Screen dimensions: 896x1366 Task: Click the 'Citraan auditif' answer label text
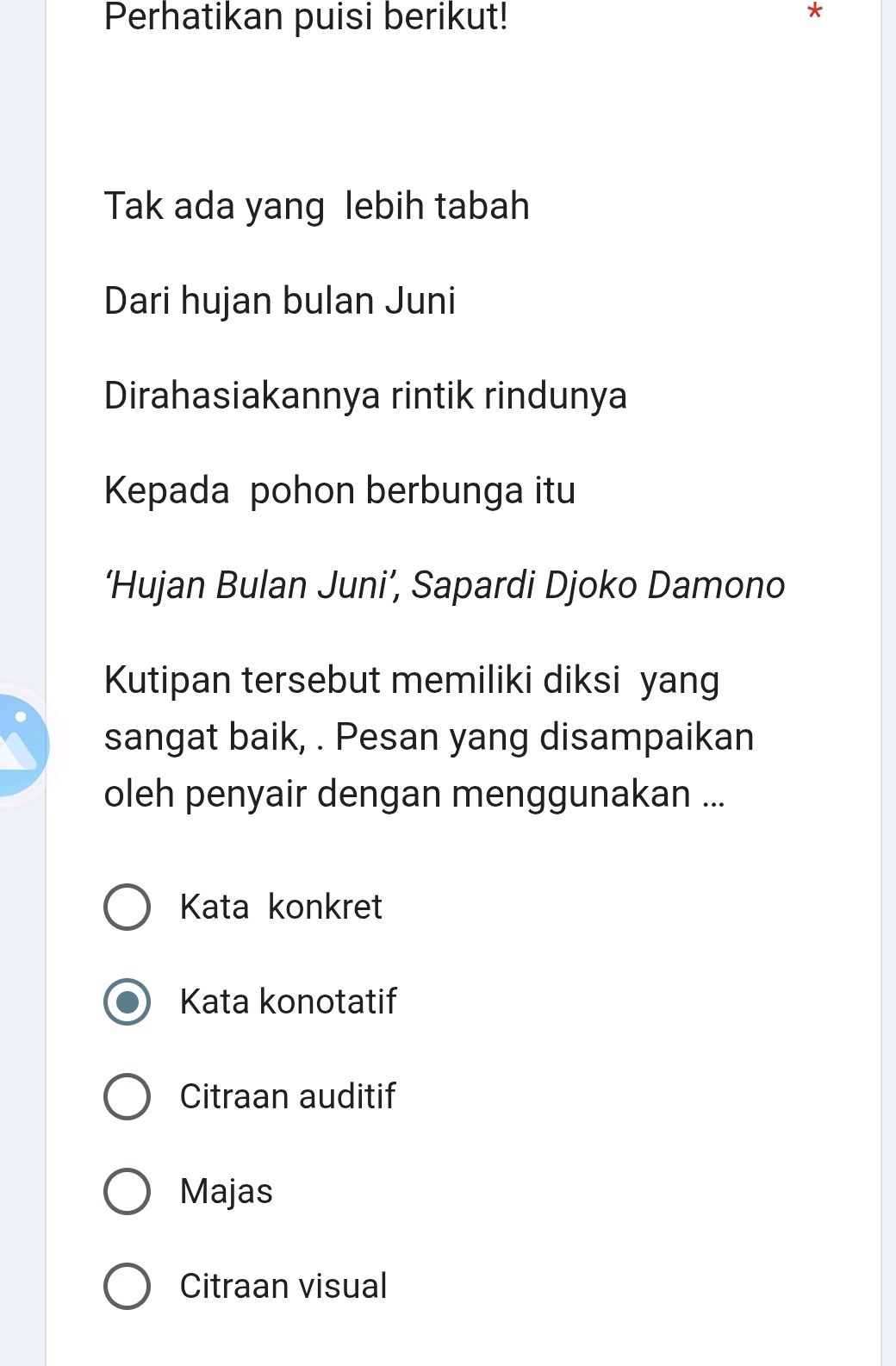(287, 1096)
